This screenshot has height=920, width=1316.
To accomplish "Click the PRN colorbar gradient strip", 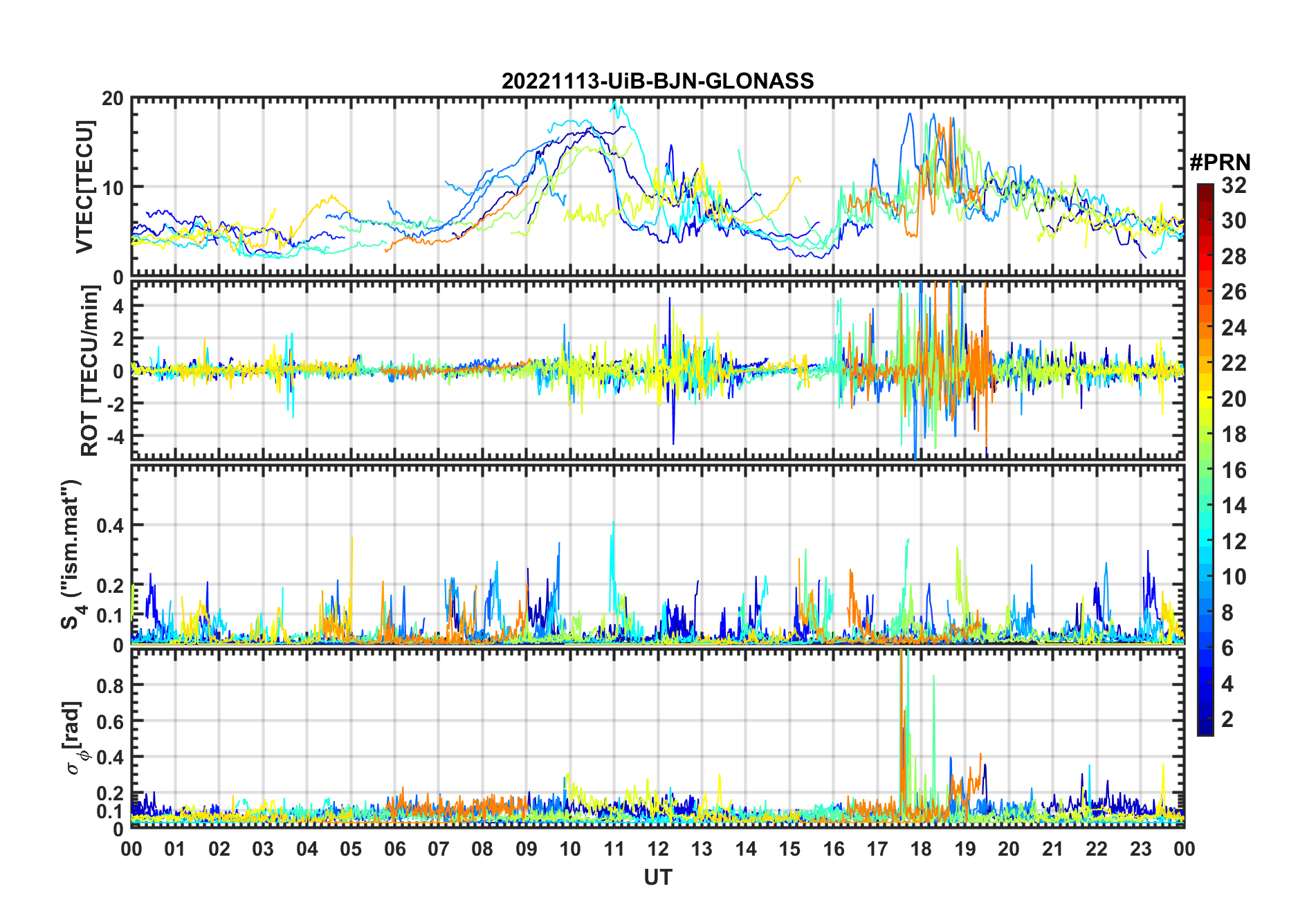I will 1205,459.
